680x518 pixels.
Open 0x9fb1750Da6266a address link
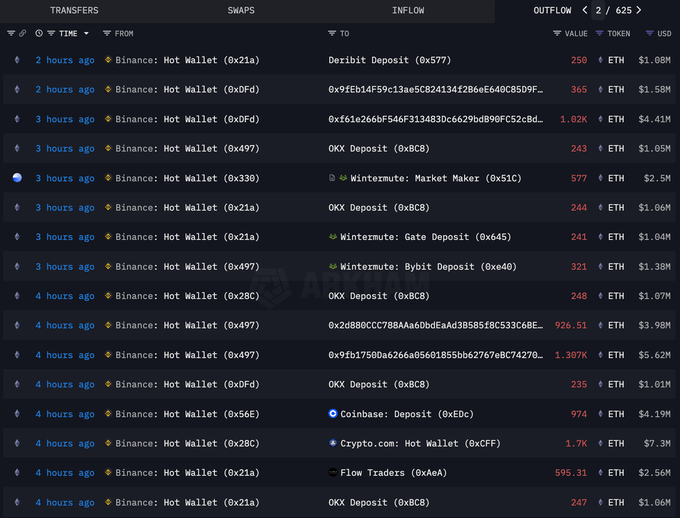click(x=435, y=355)
